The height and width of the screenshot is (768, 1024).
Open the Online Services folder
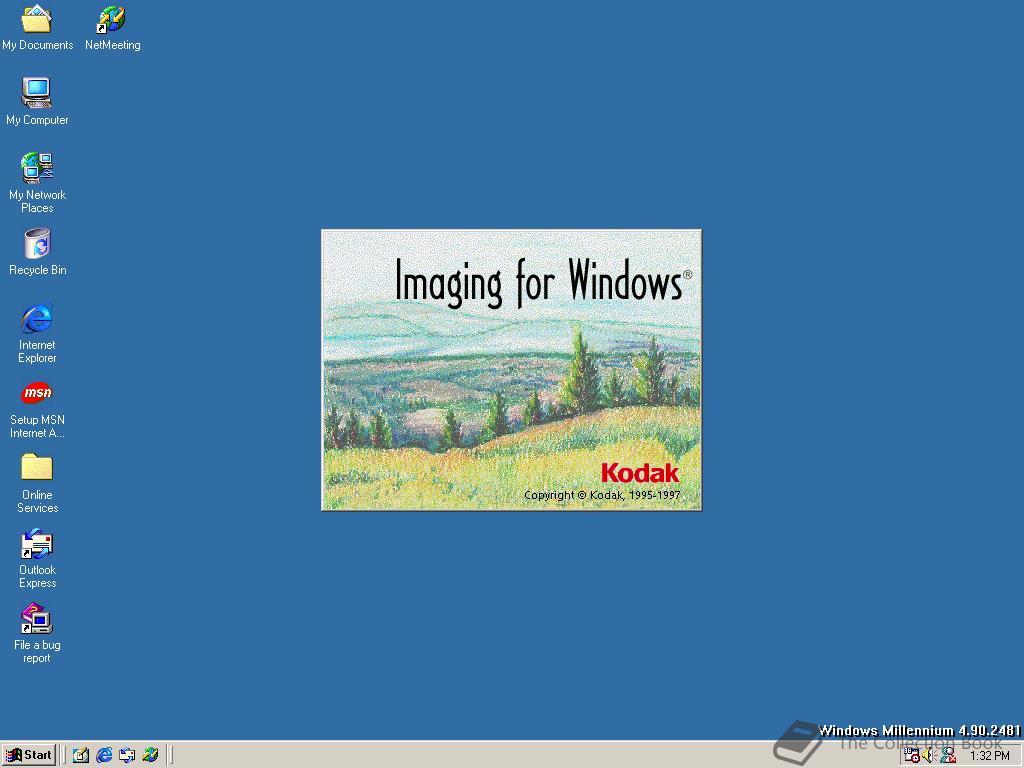(x=37, y=468)
